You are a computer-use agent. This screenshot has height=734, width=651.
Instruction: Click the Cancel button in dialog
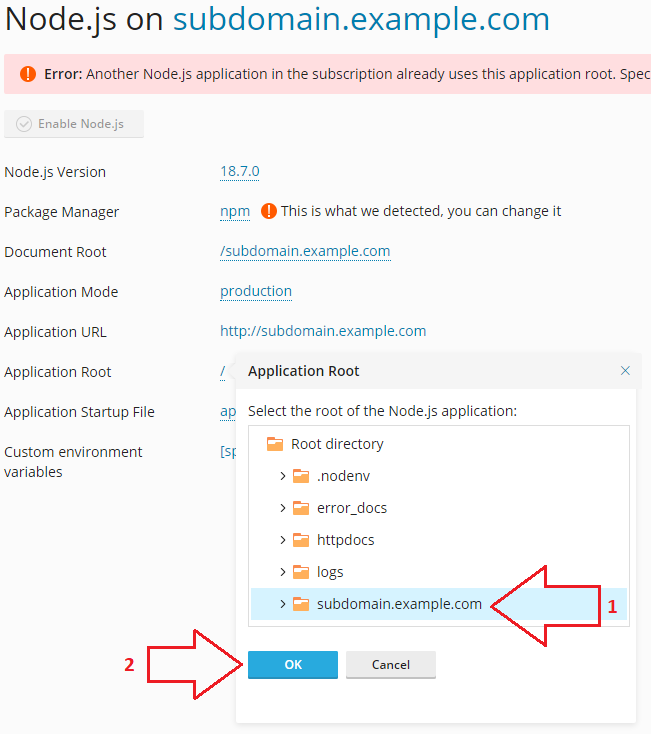(x=391, y=665)
